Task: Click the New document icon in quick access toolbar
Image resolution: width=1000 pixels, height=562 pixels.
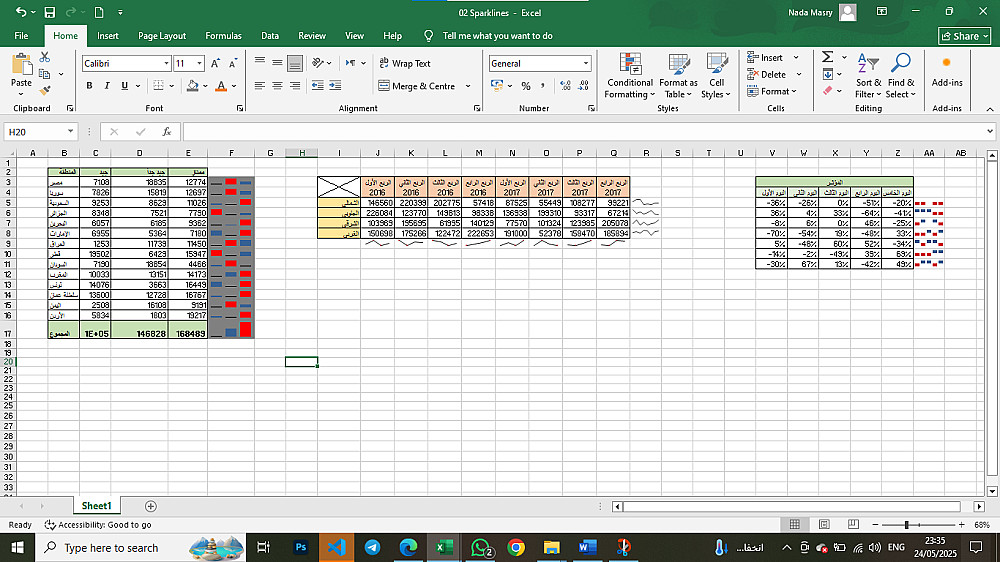Action: click(x=99, y=12)
